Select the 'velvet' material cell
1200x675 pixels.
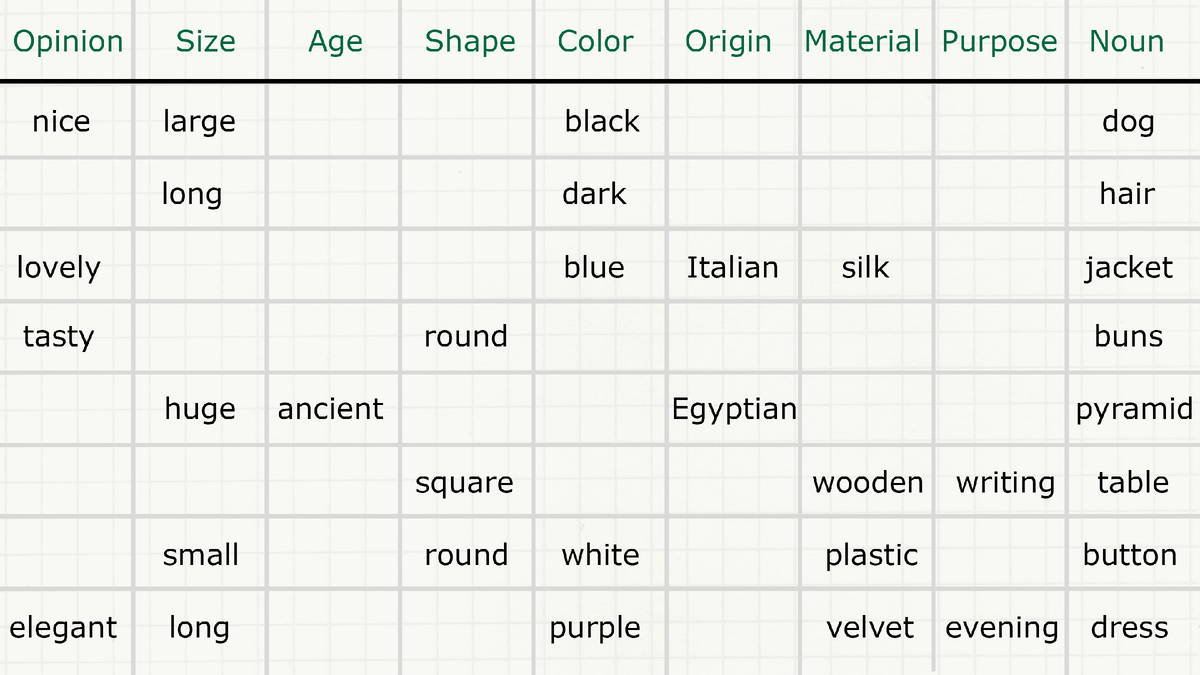pyautogui.click(x=870, y=627)
